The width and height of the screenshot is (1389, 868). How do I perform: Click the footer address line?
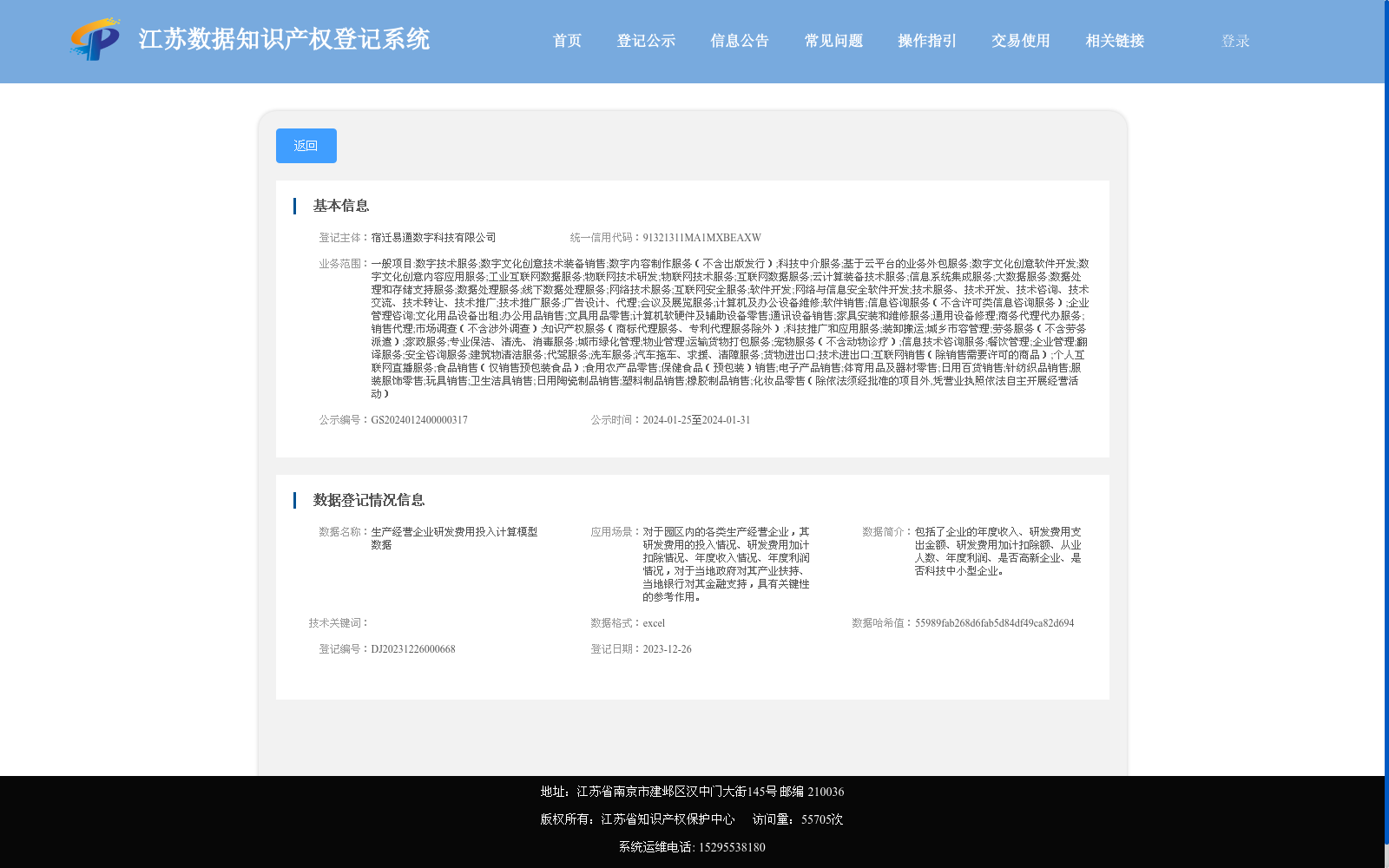coord(692,792)
